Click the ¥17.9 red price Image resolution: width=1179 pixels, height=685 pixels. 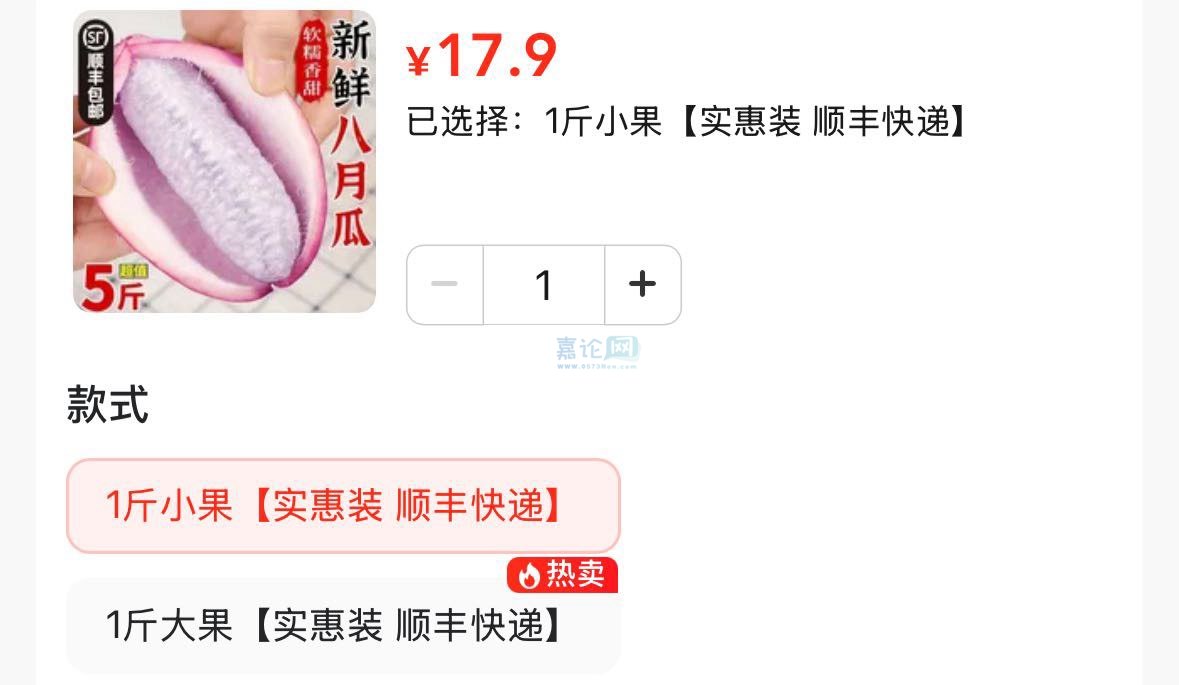[481, 56]
